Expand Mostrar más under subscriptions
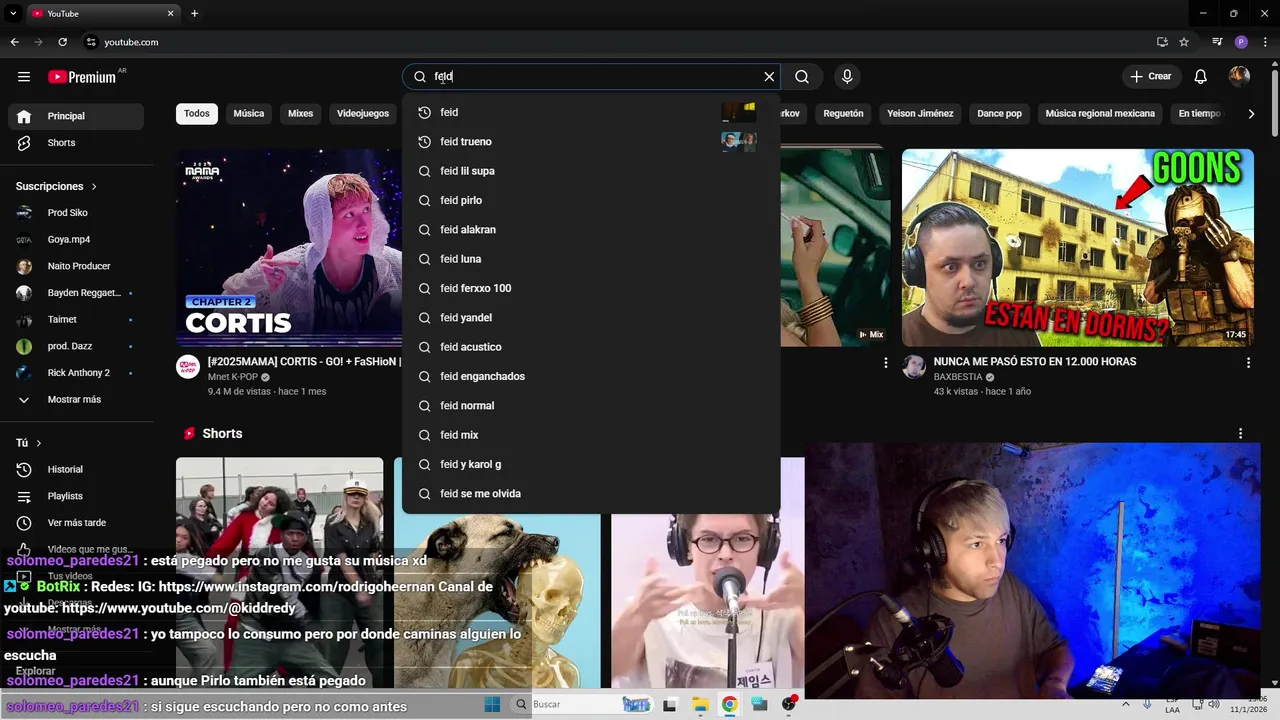 point(76,400)
